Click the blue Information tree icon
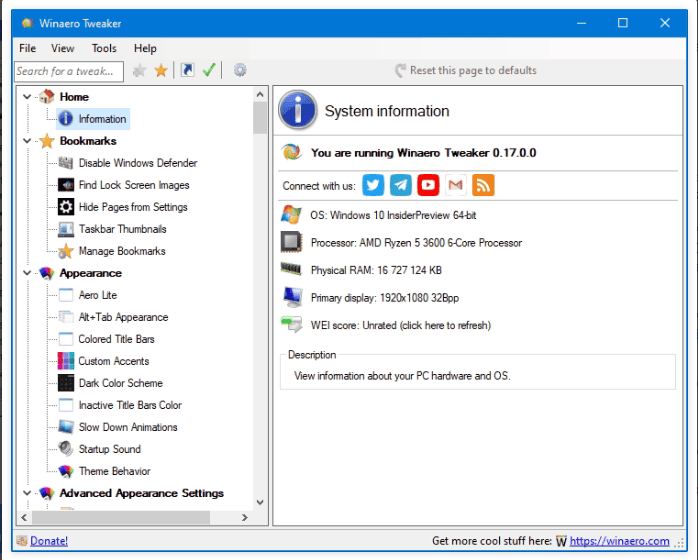This screenshot has width=698, height=560. [65, 119]
